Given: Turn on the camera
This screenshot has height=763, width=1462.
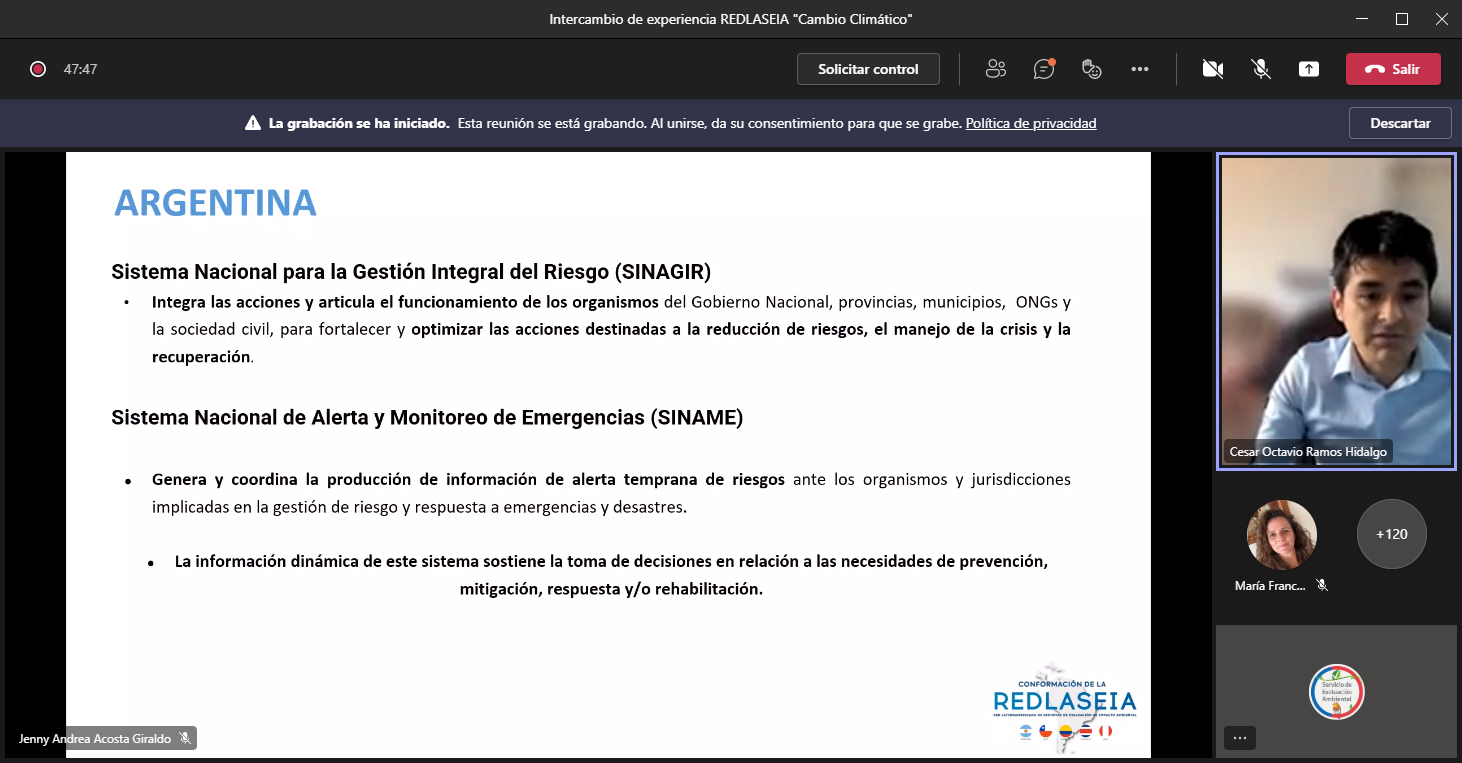Looking at the screenshot, I should (x=1213, y=69).
